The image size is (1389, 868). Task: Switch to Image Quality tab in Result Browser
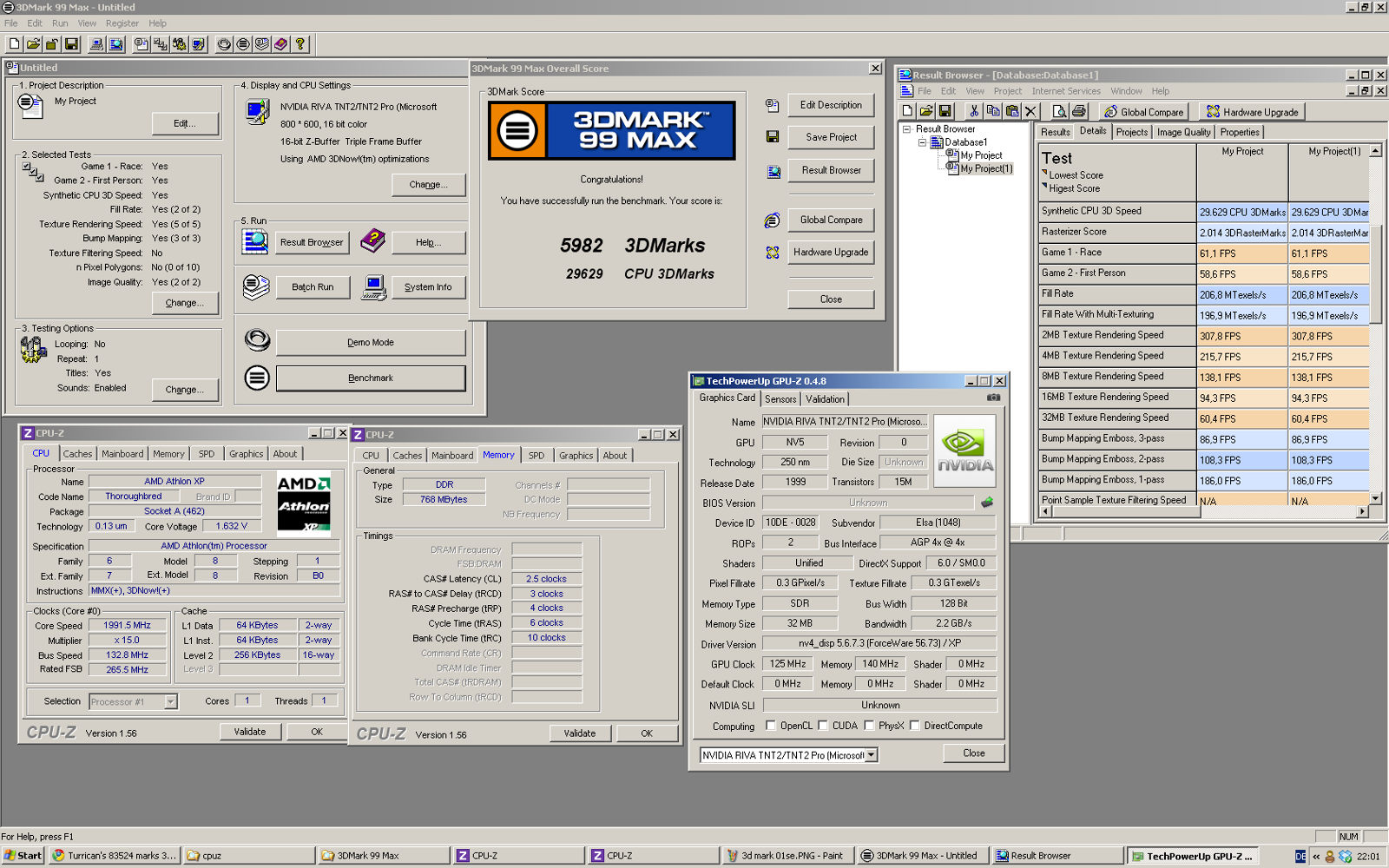point(1183,133)
